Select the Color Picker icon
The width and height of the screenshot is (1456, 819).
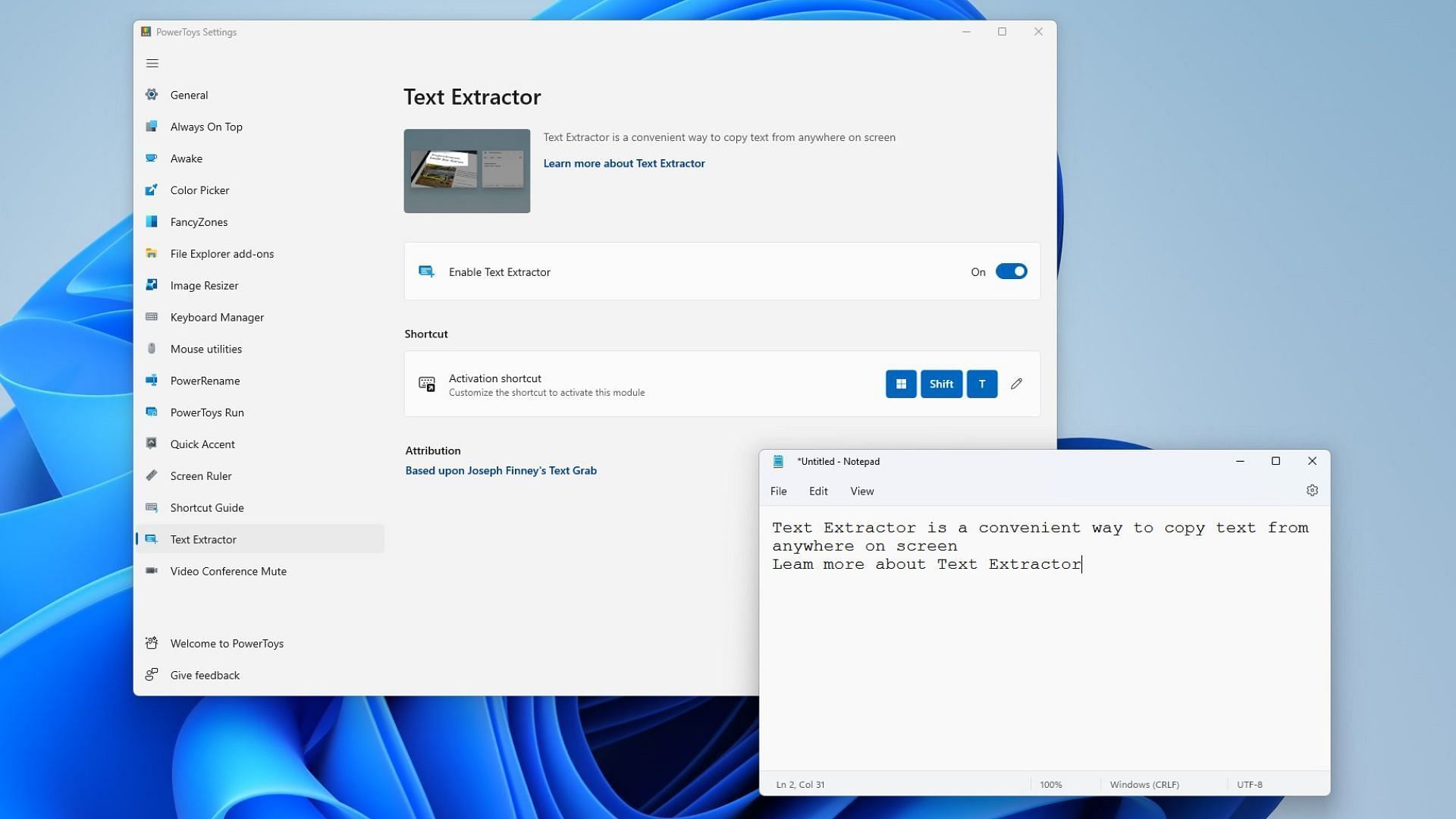pos(151,190)
